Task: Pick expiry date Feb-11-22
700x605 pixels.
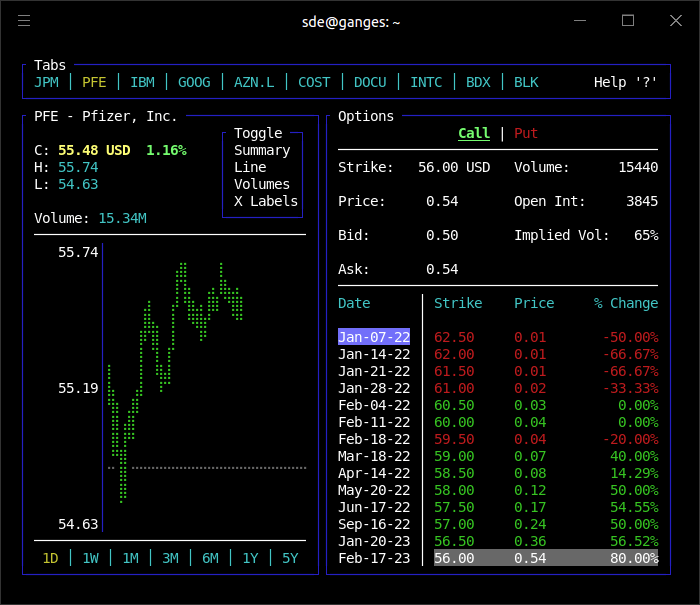Action: [x=374, y=422]
